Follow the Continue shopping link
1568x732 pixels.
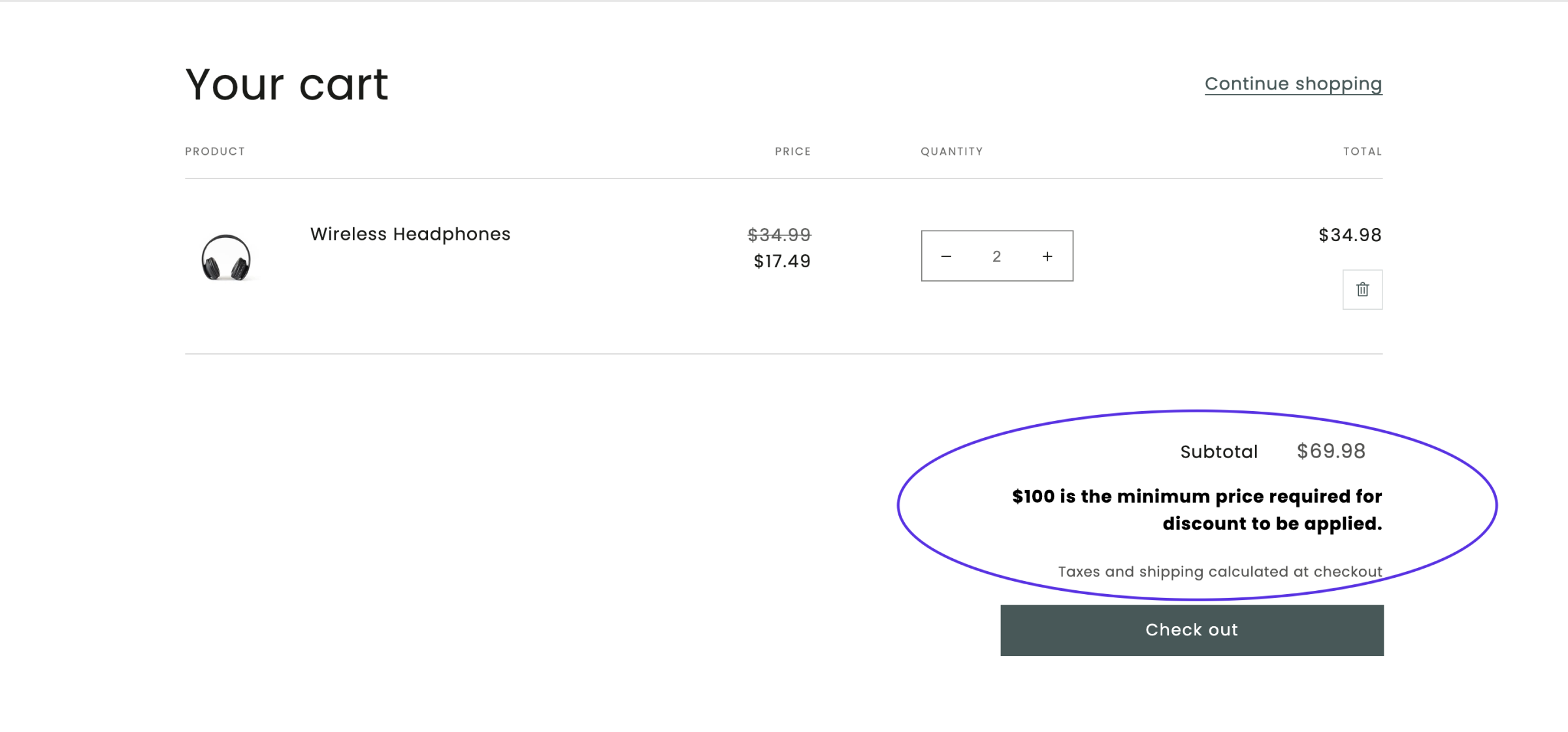pos(1293,84)
